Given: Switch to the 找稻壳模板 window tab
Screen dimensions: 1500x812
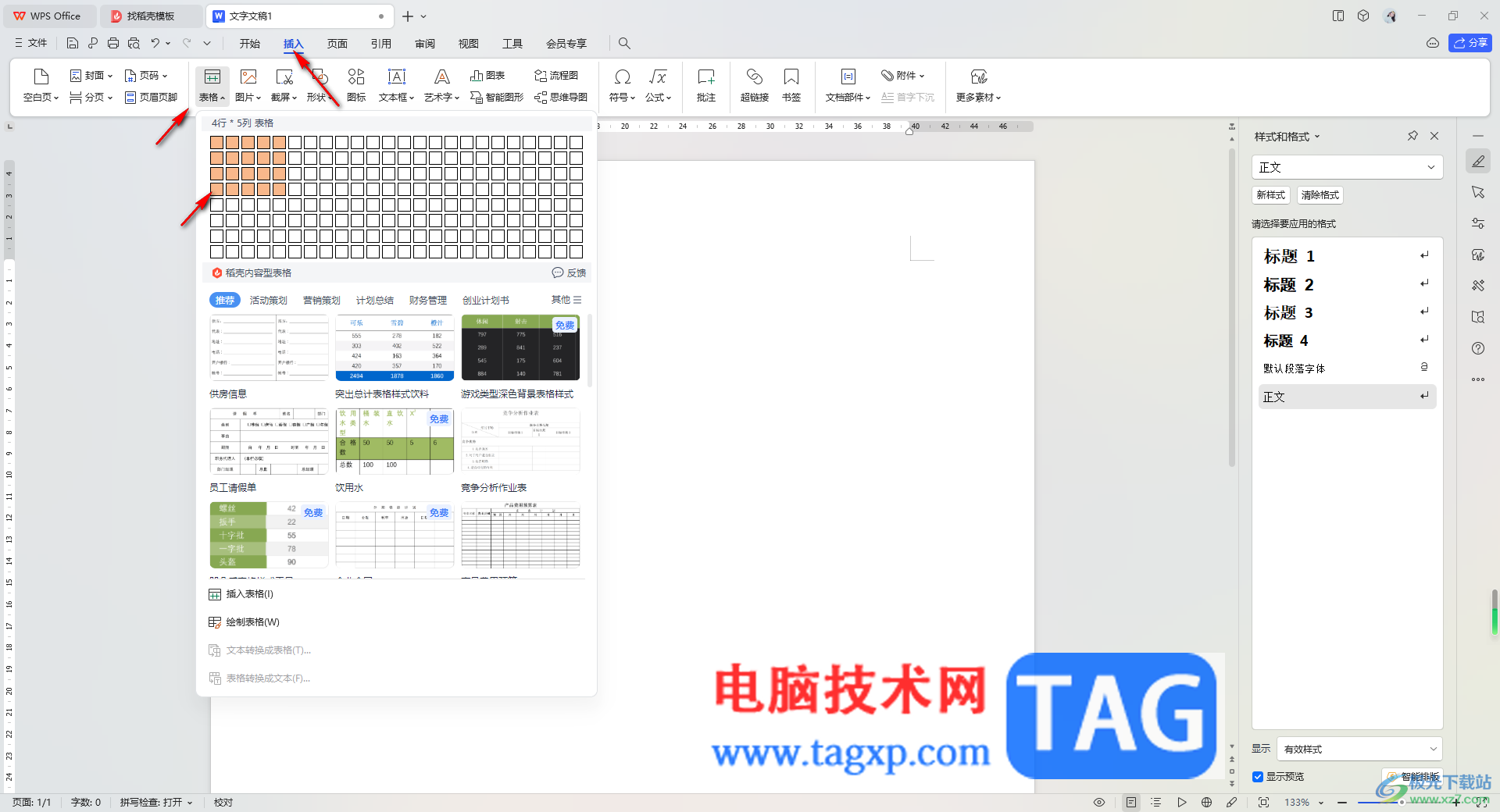Looking at the screenshot, I should click(150, 16).
